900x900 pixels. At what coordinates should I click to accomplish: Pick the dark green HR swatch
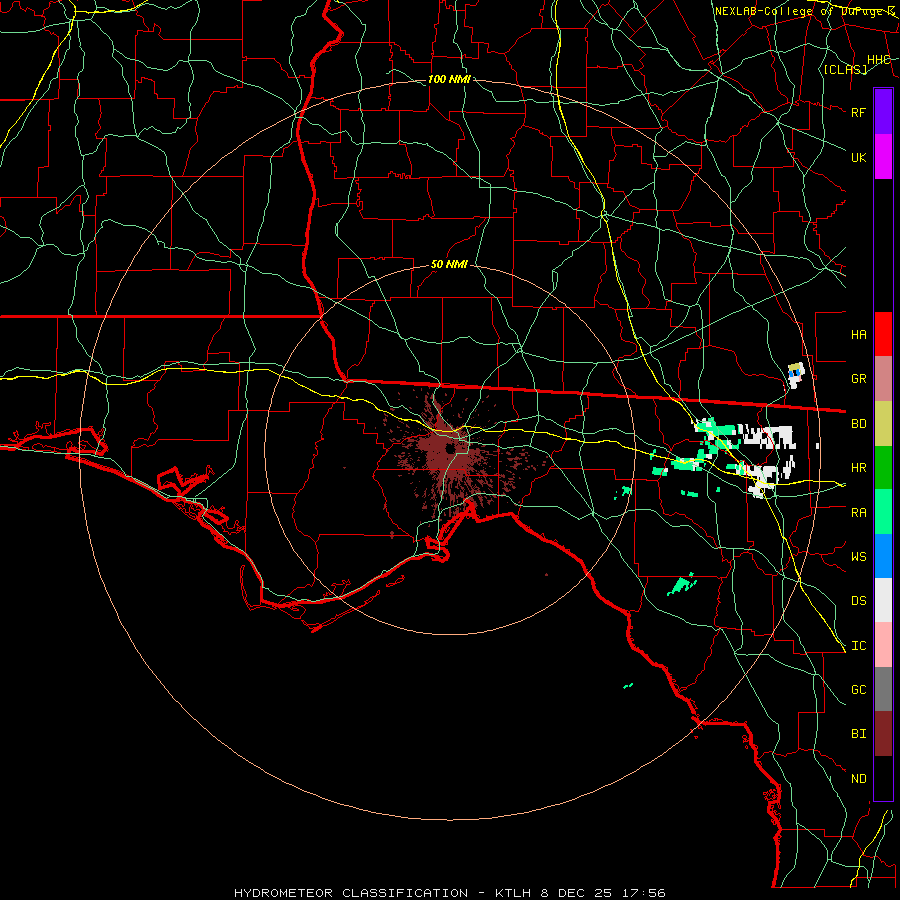pyautogui.click(x=883, y=468)
